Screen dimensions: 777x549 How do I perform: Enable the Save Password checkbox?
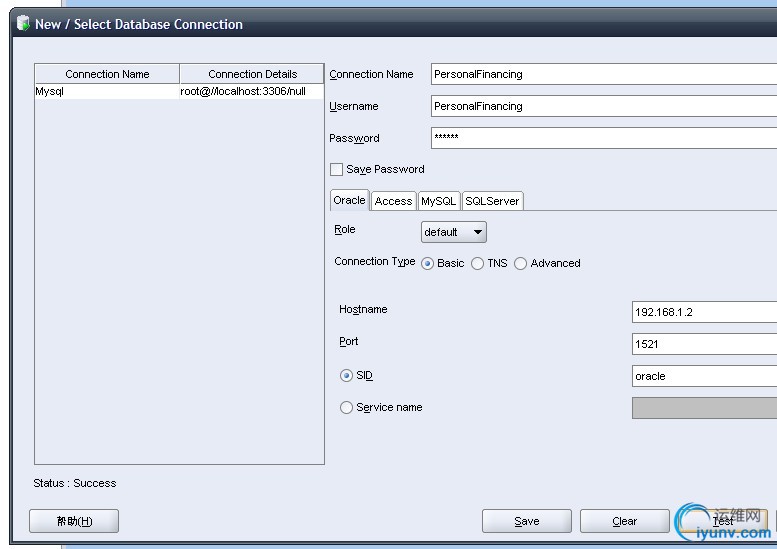click(x=336, y=170)
